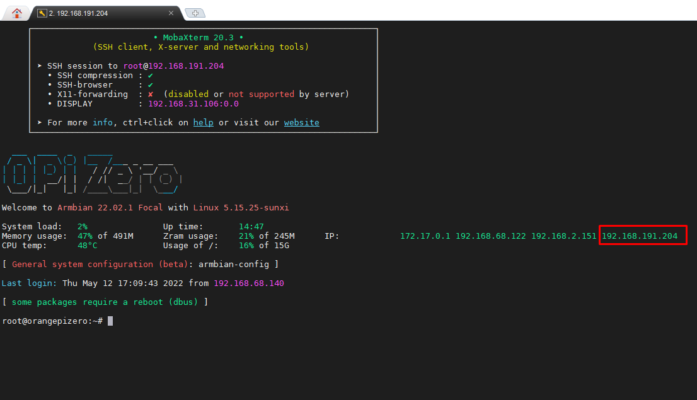Click the armbian-config command text

click(x=234, y=264)
